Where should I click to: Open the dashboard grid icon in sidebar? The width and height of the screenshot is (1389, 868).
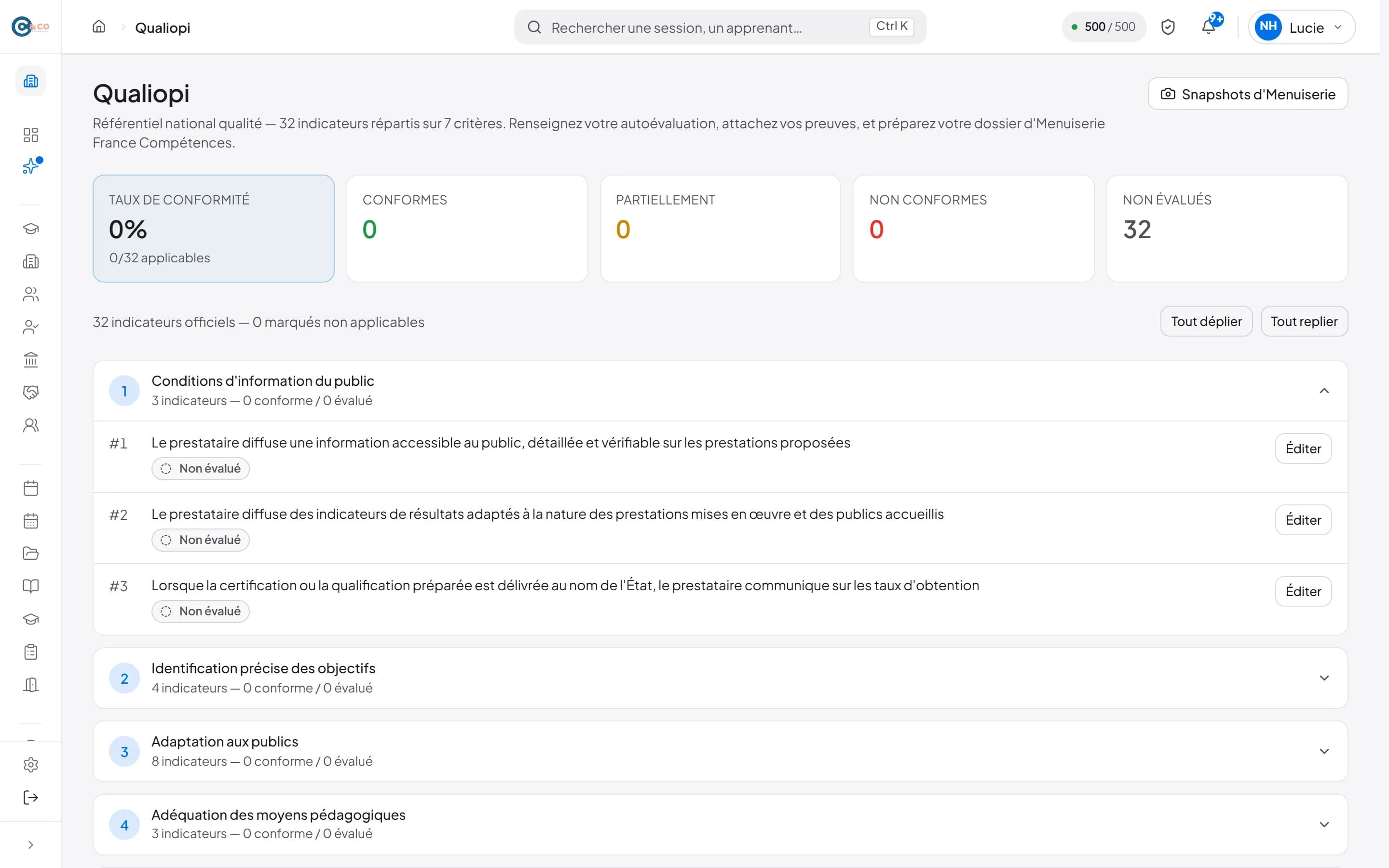tap(31, 135)
